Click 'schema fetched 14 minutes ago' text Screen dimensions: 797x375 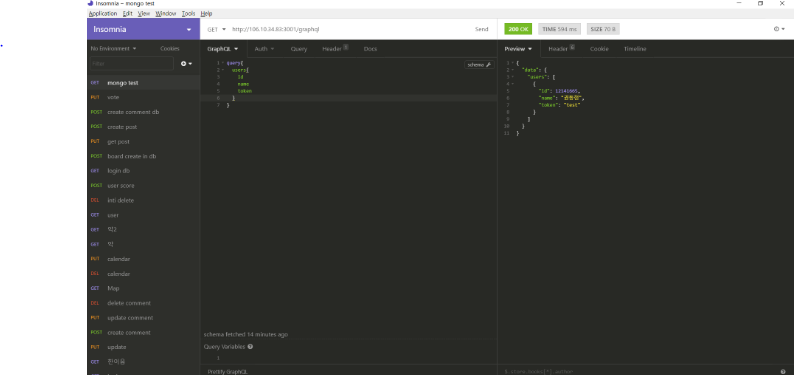(x=246, y=335)
